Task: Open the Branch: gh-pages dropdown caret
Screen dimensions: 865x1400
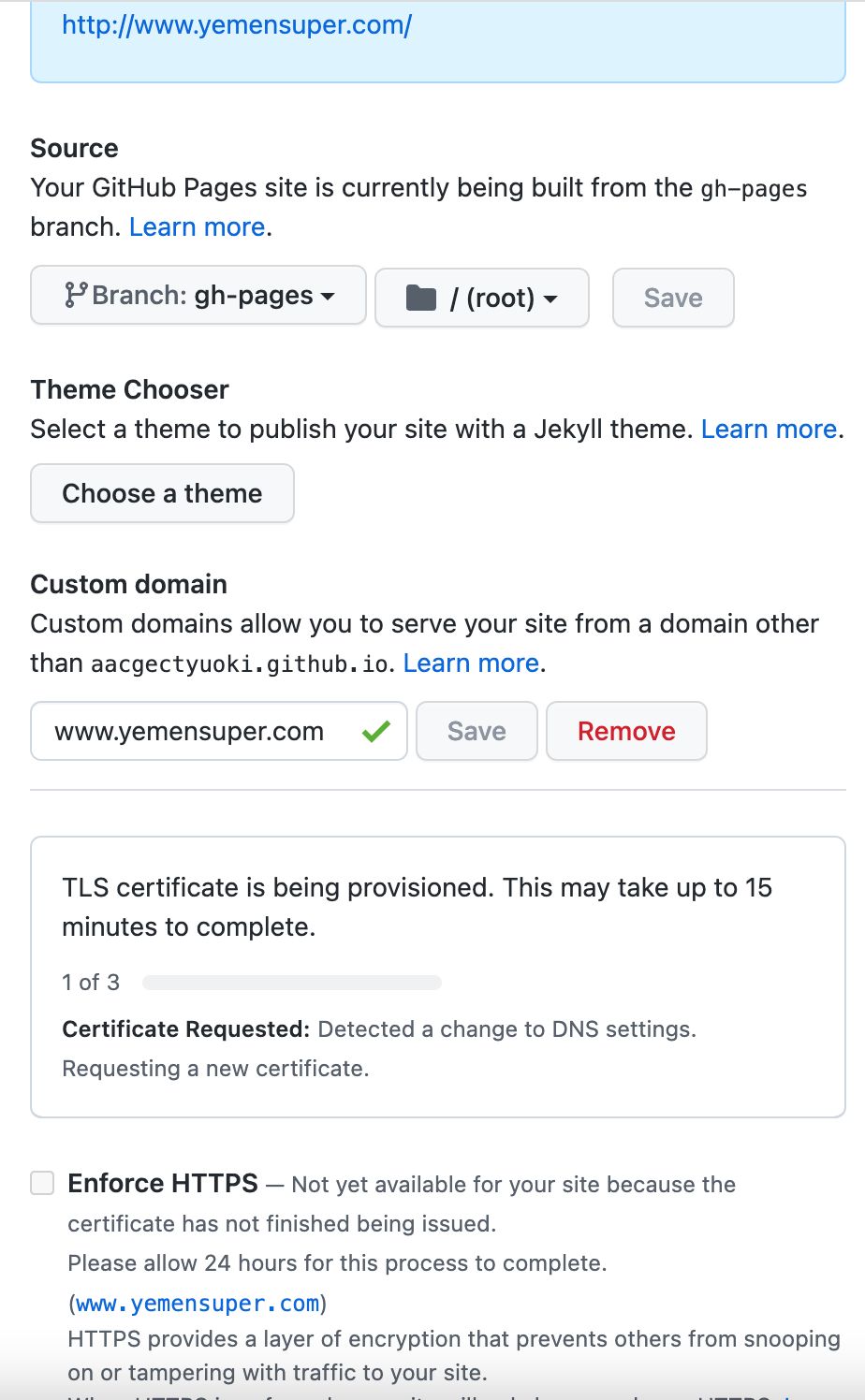Action: (328, 297)
